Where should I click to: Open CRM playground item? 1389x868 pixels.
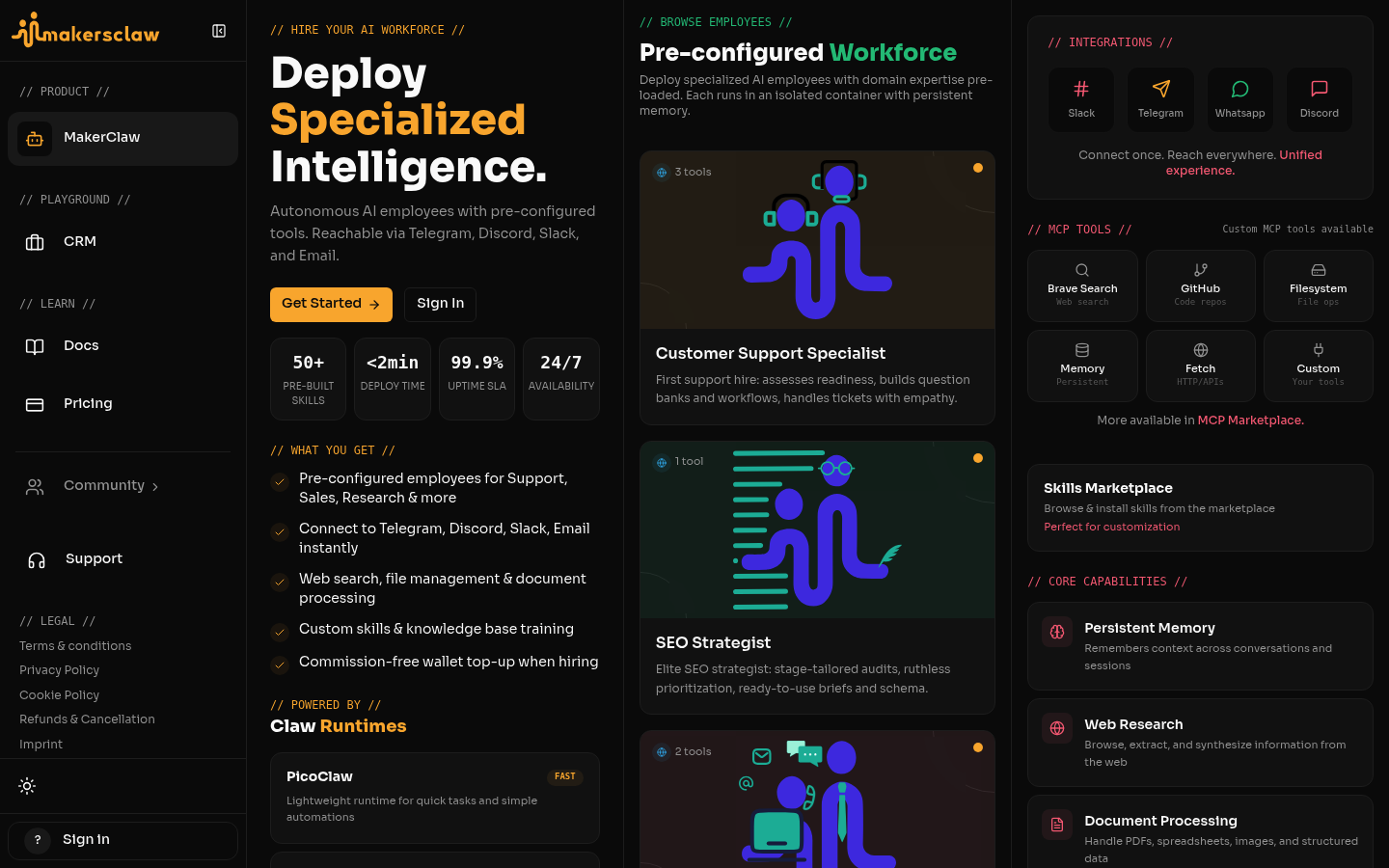pyautogui.click(x=123, y=242)
